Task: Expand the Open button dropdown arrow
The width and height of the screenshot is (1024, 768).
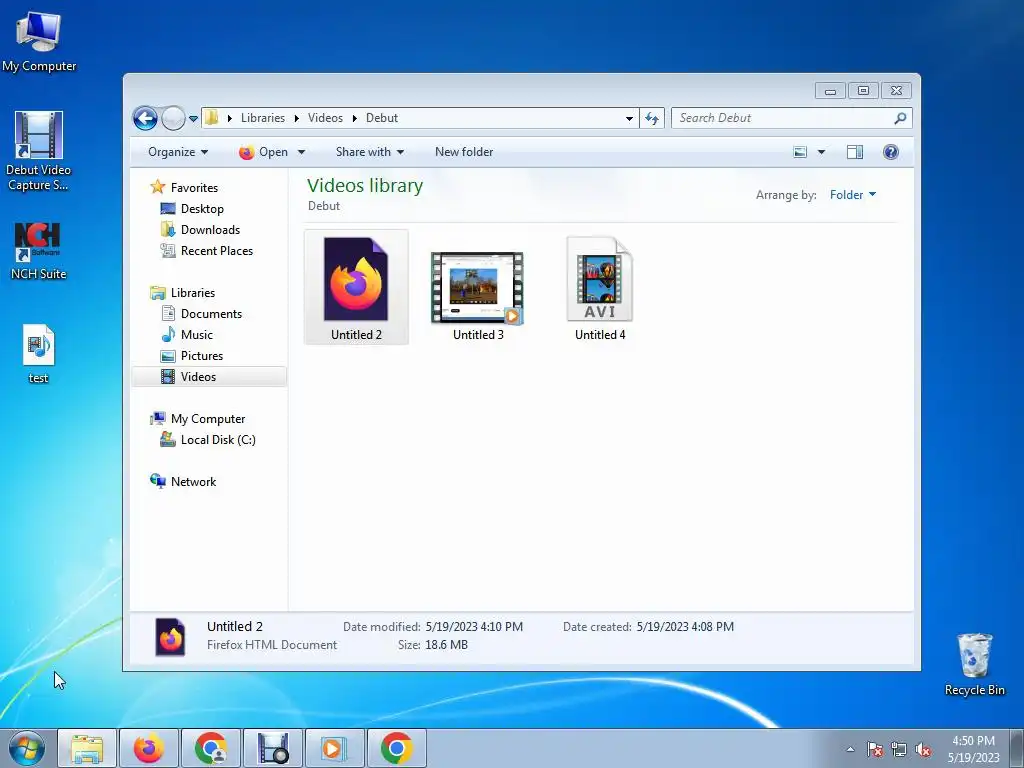Action: pos(301,152)
